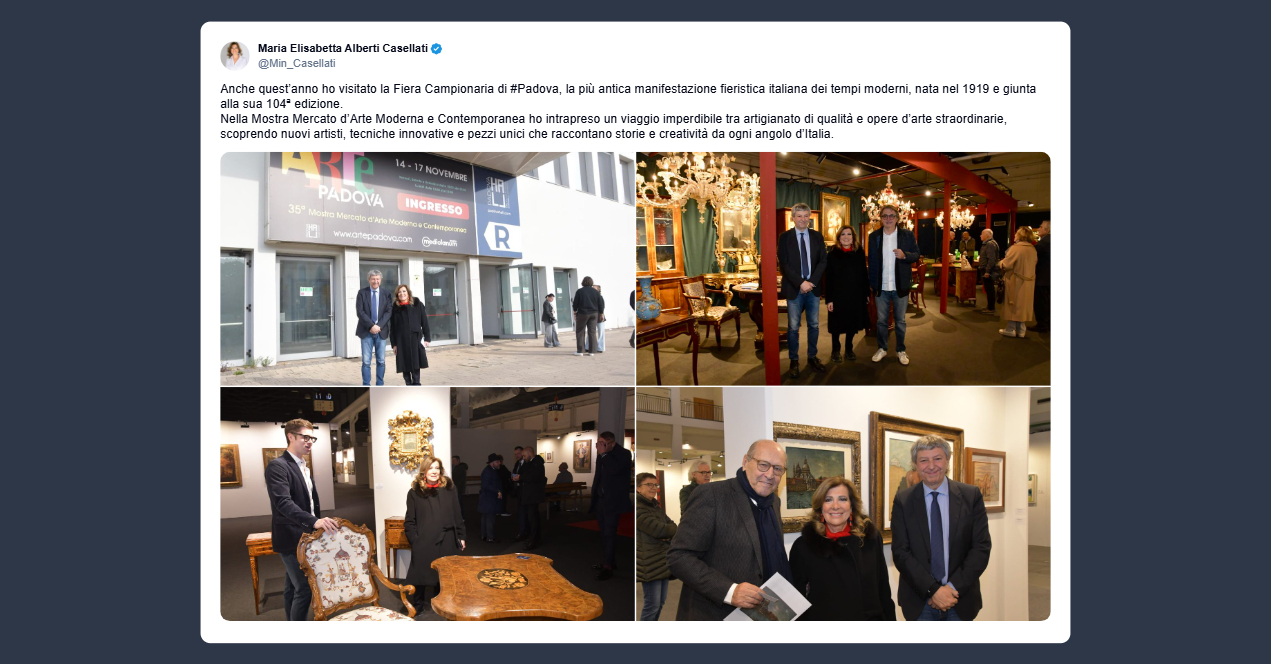Image resolution: width=1271 pixels, height=664 pixels.
Task: Click the tweet text about Fiera Campionaria
Action: [628, 111]
